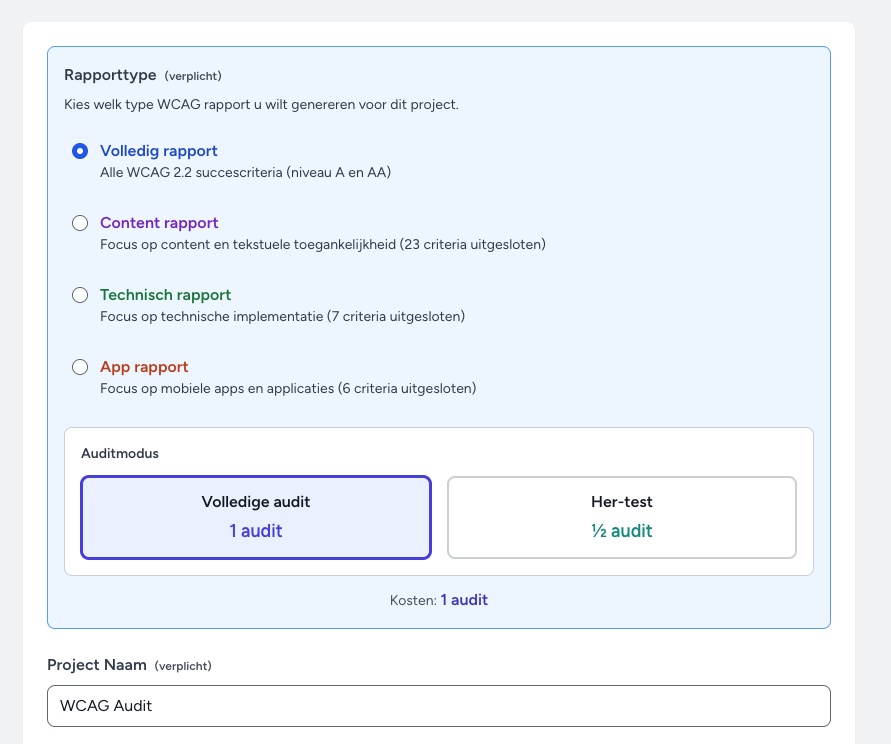Click the green 'Technisch rapport' label text
This screenshot has width=891, height=744.
[165, 295]
